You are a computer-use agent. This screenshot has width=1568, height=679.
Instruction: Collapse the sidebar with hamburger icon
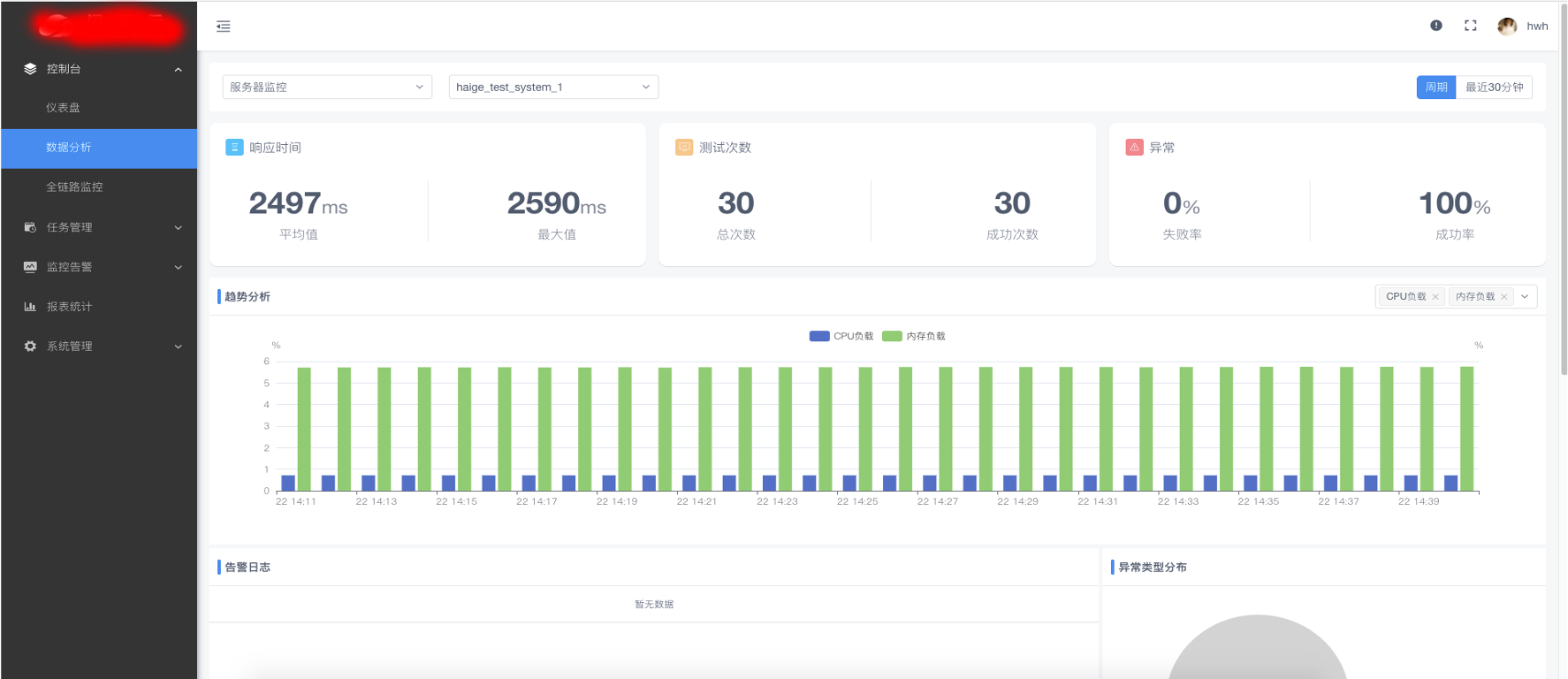[x=223, y=27]
